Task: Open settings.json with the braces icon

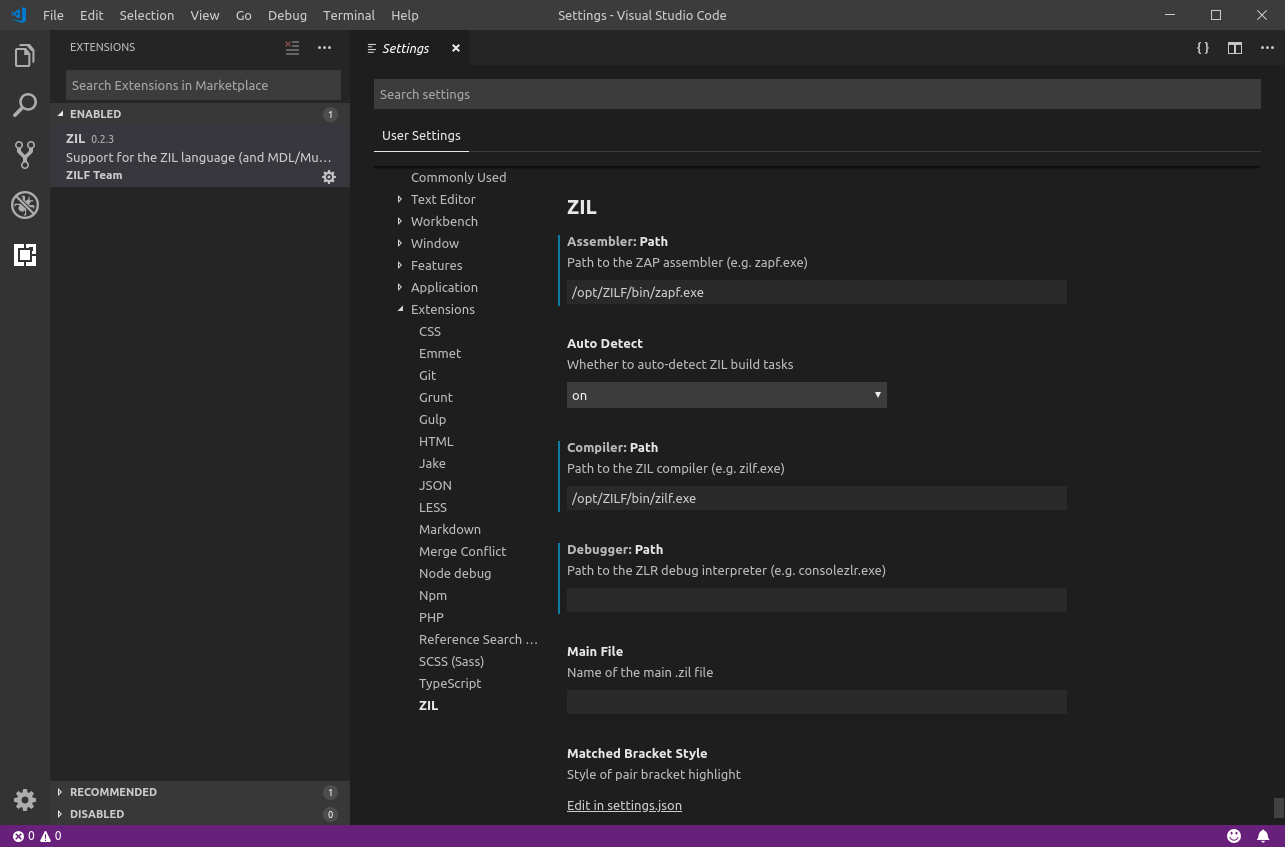Action: pyautogui.click(x=1203, y=48)
